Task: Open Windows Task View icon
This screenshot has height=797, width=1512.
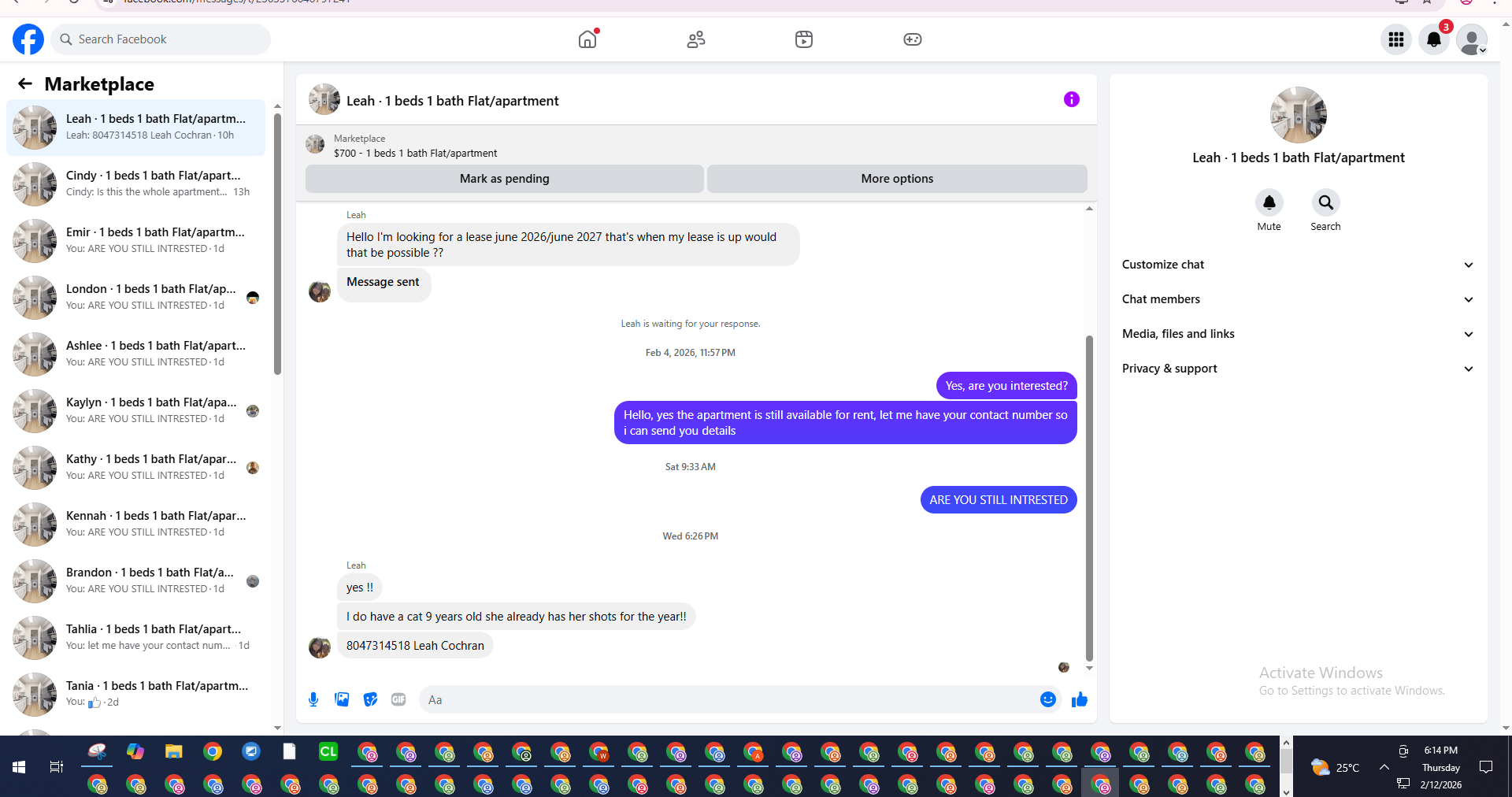Action: 57,766
